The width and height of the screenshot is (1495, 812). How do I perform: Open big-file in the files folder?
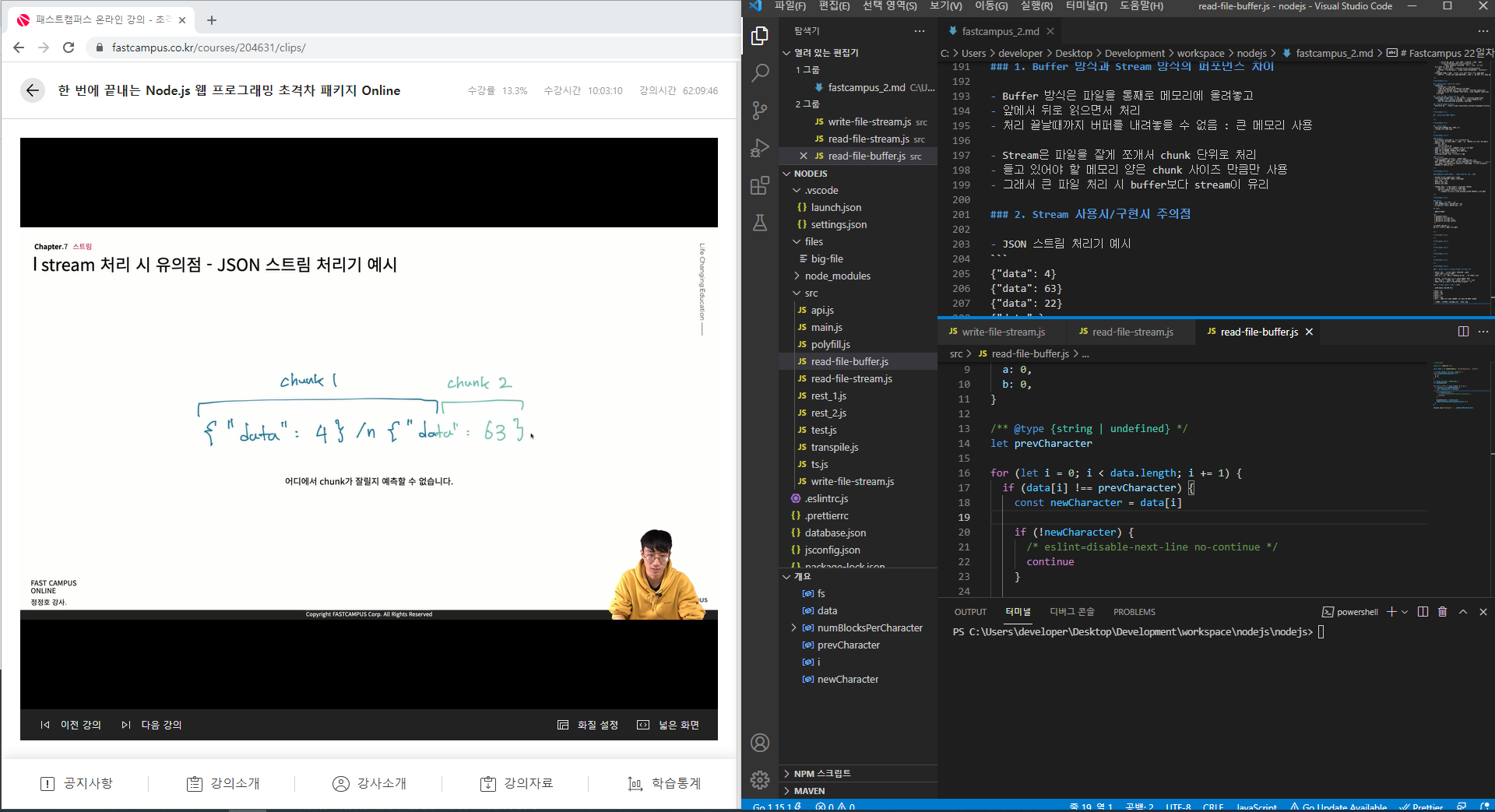(858, 258)
